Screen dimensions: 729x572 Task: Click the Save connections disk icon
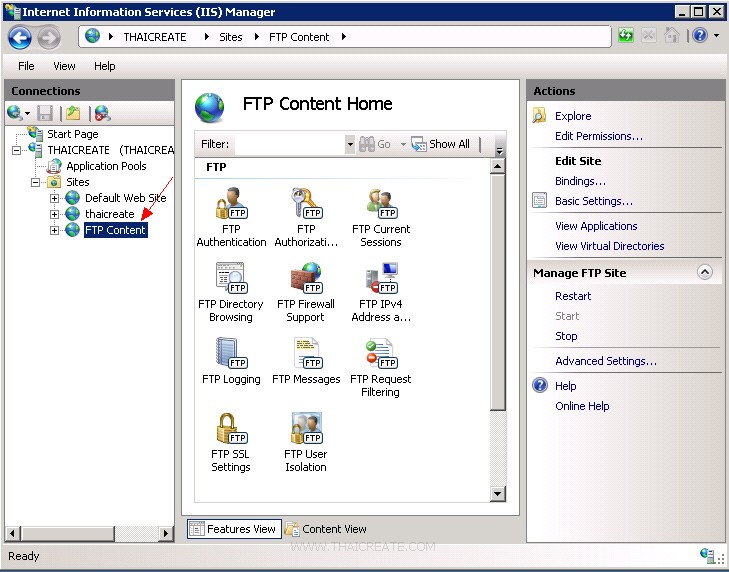tap(45, 113)
